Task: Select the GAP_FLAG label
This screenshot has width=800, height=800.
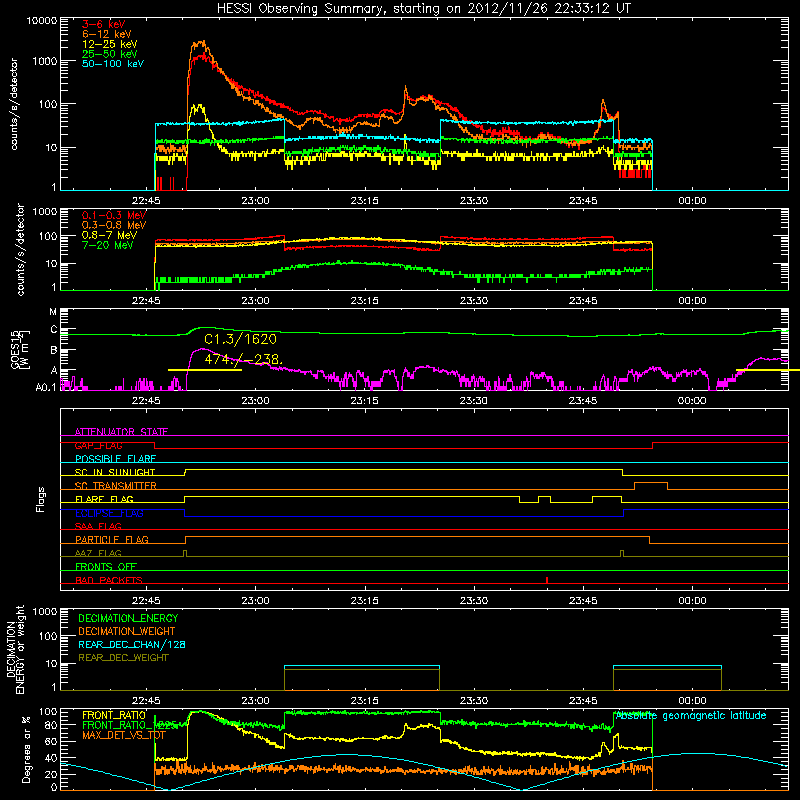Action: [x=98, y=445]
